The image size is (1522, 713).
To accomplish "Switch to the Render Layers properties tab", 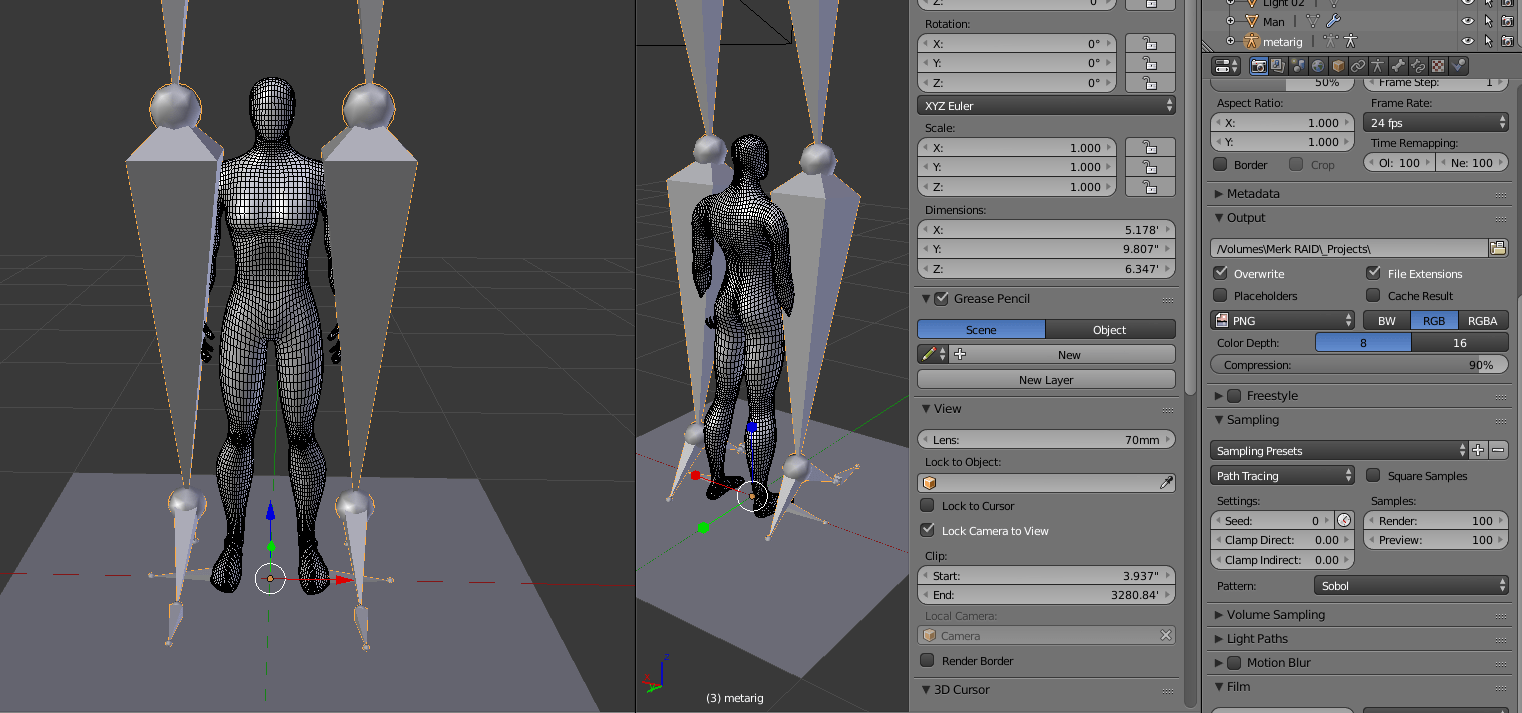I will coord(1278,66).
